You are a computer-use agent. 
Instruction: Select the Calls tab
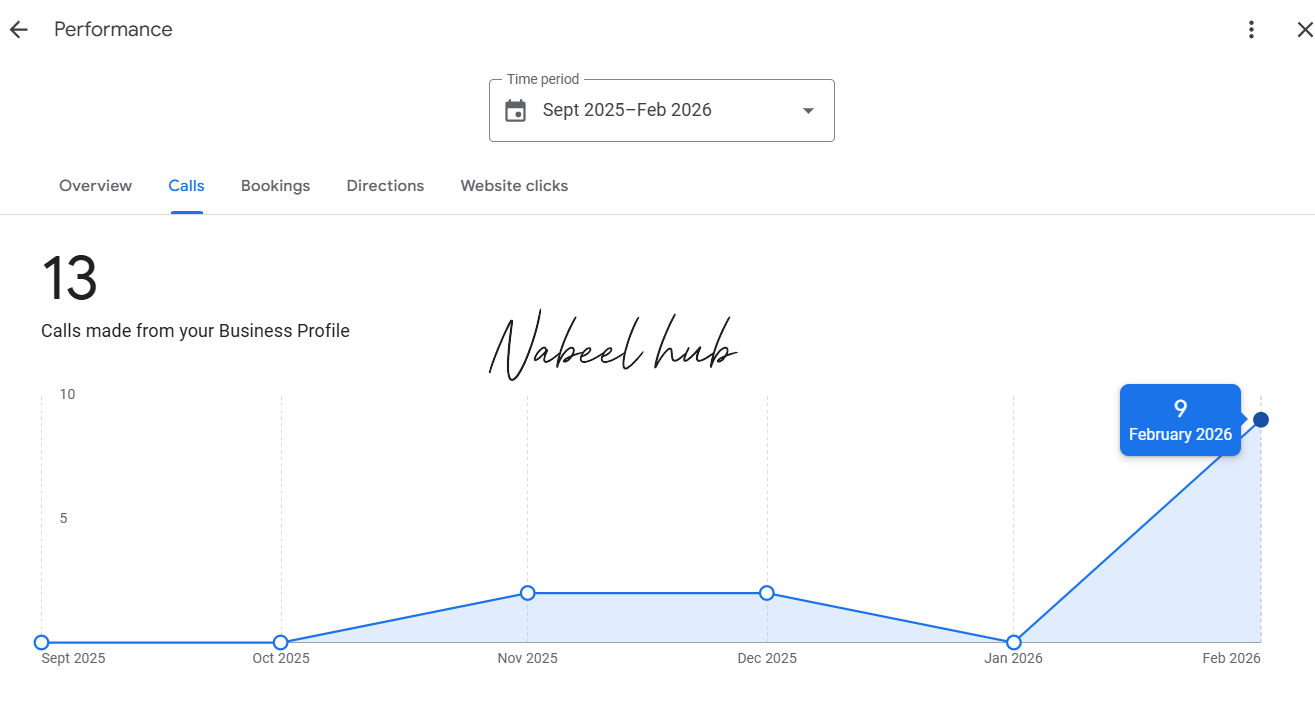(x=186, y=186)
